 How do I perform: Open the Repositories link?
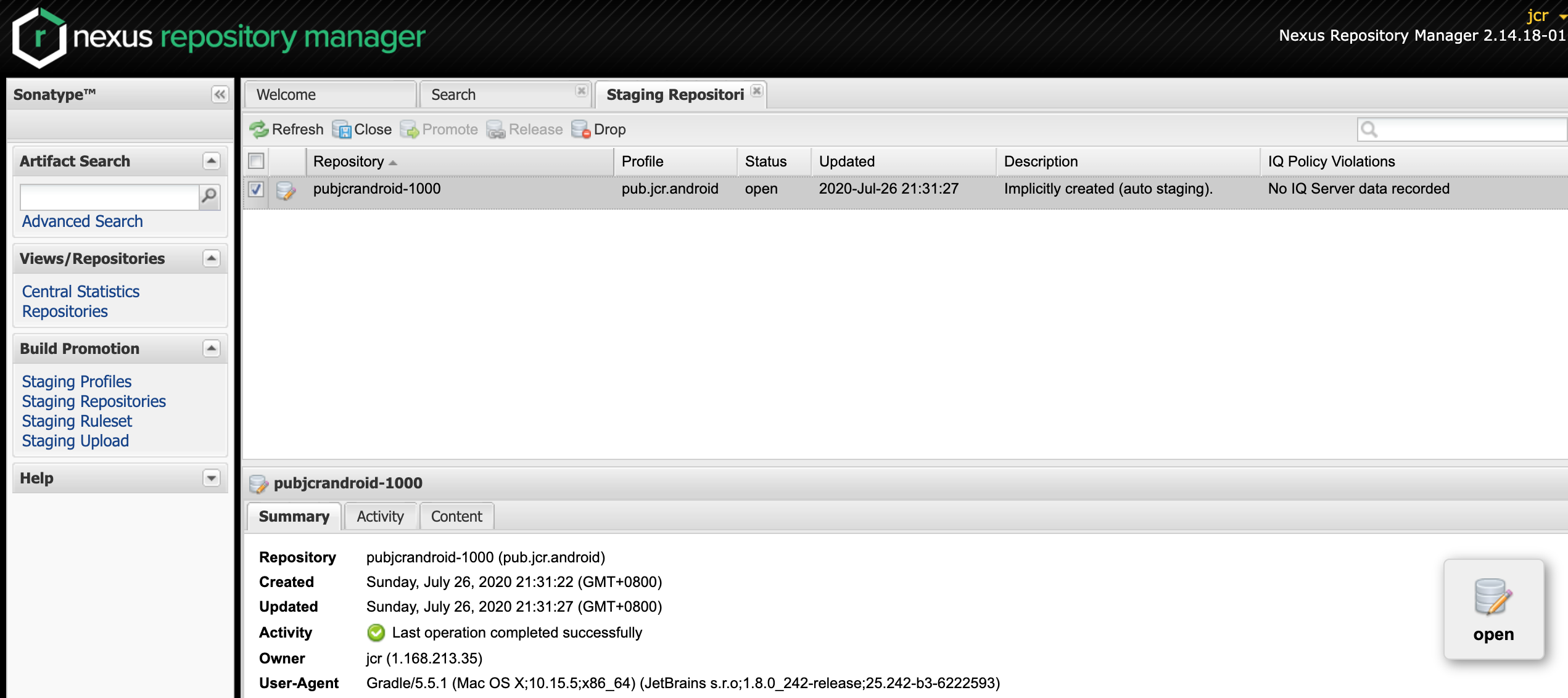click(65, 311)
